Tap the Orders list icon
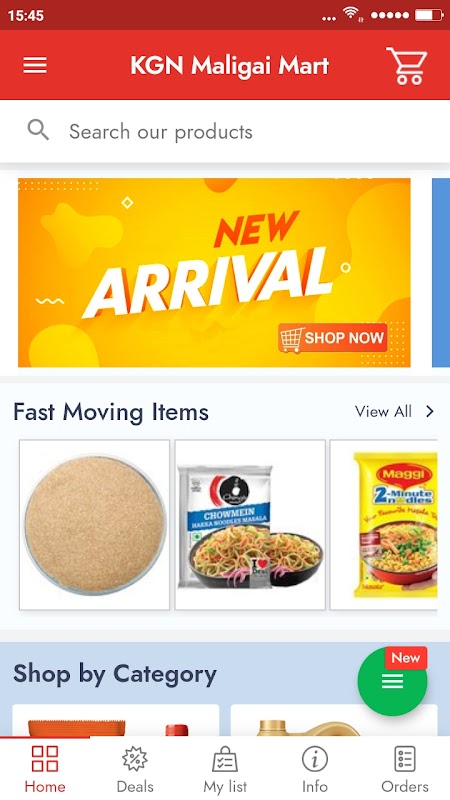The height and width of the screenshot is (800, 450). point(405,759)
